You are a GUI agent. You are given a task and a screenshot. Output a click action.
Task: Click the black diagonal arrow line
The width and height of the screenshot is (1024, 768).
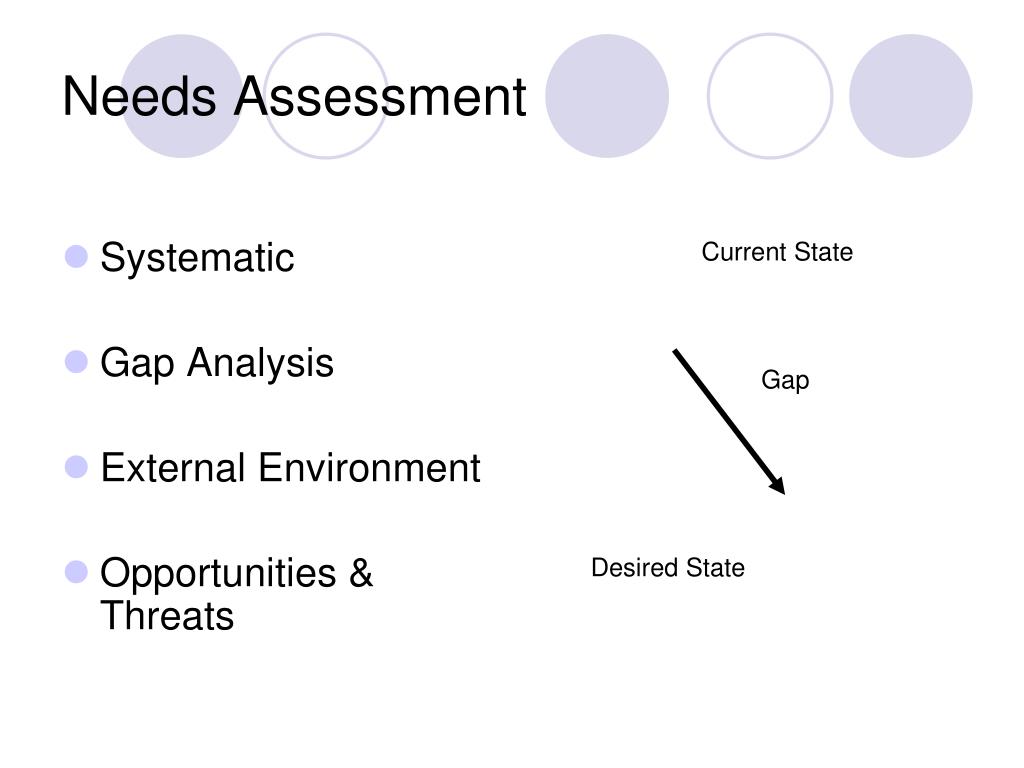[x=726, y=419]
